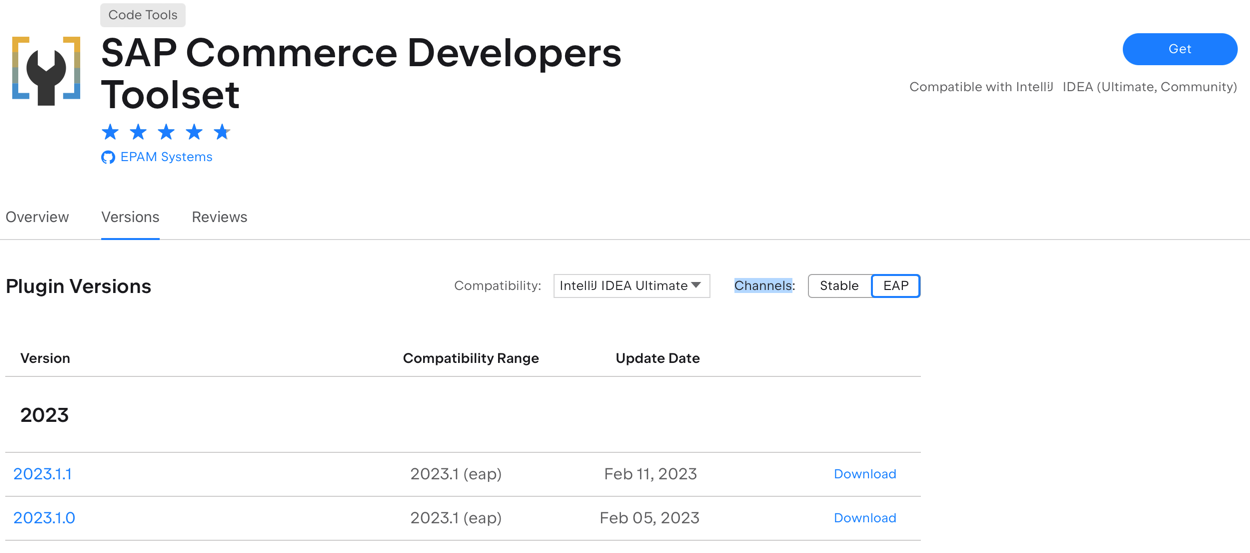This screenshot has width=1250, height=553.
Task: Download version 2023.1.1
Action: click(x=865, y=474)
